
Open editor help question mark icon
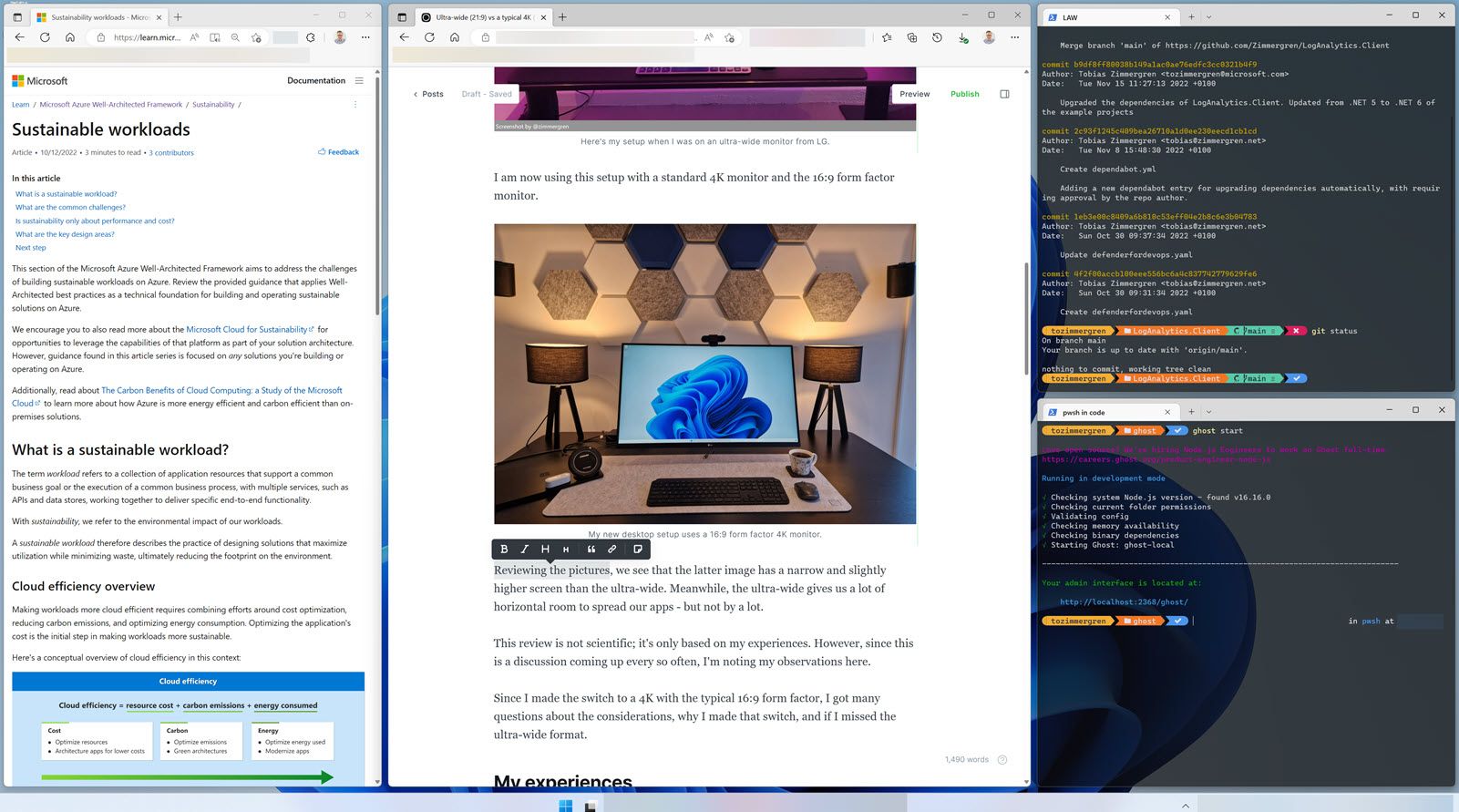pyautogui.click(x=1002, y=760)
